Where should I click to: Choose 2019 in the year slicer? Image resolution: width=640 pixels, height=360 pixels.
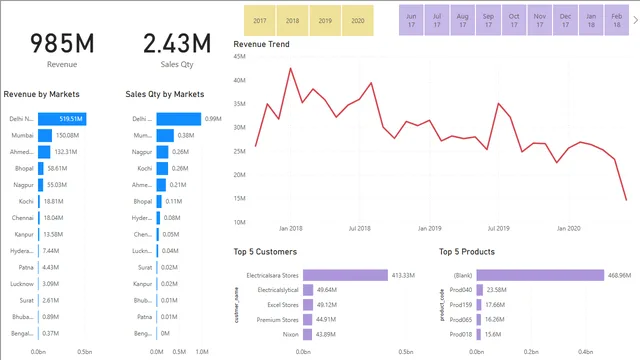tap(325, 20)
